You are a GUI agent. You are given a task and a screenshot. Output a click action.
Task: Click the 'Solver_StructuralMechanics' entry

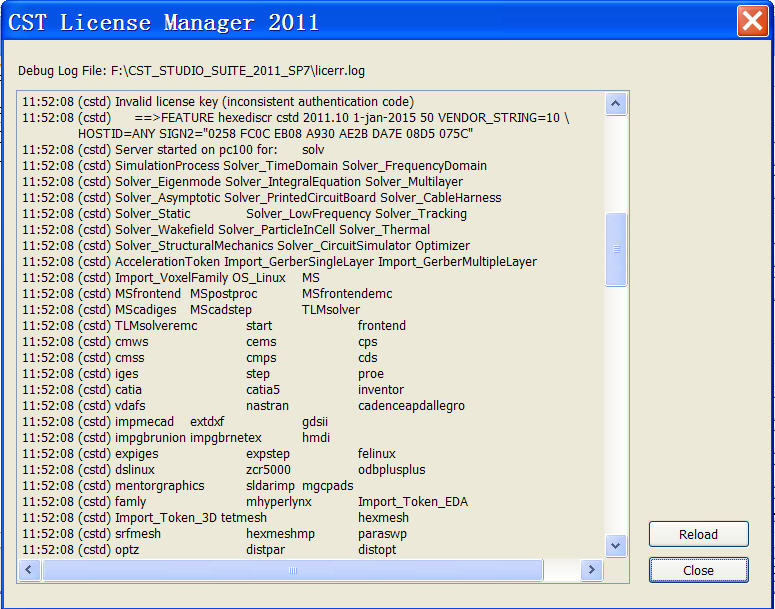(x=194, y=246)
